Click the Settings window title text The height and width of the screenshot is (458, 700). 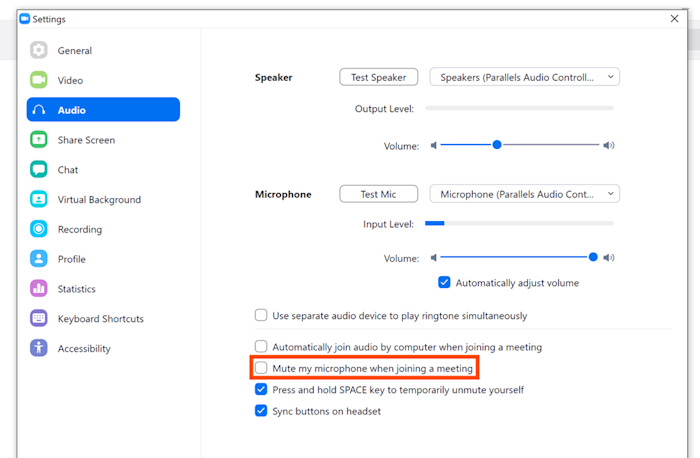[x=49, y=19]
